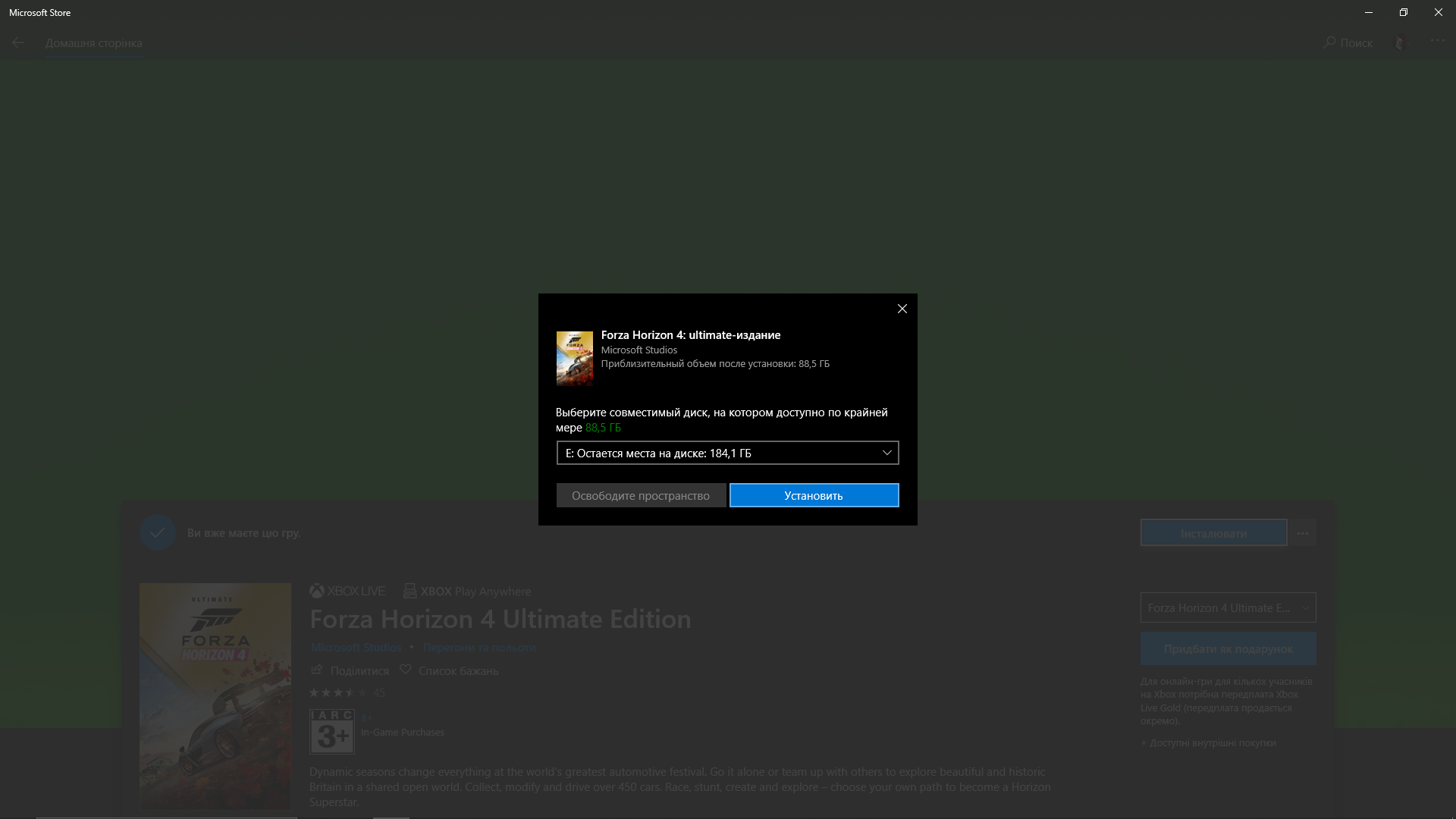
Task: Click the owned-game checkmark icon
Action: point(158,532)
